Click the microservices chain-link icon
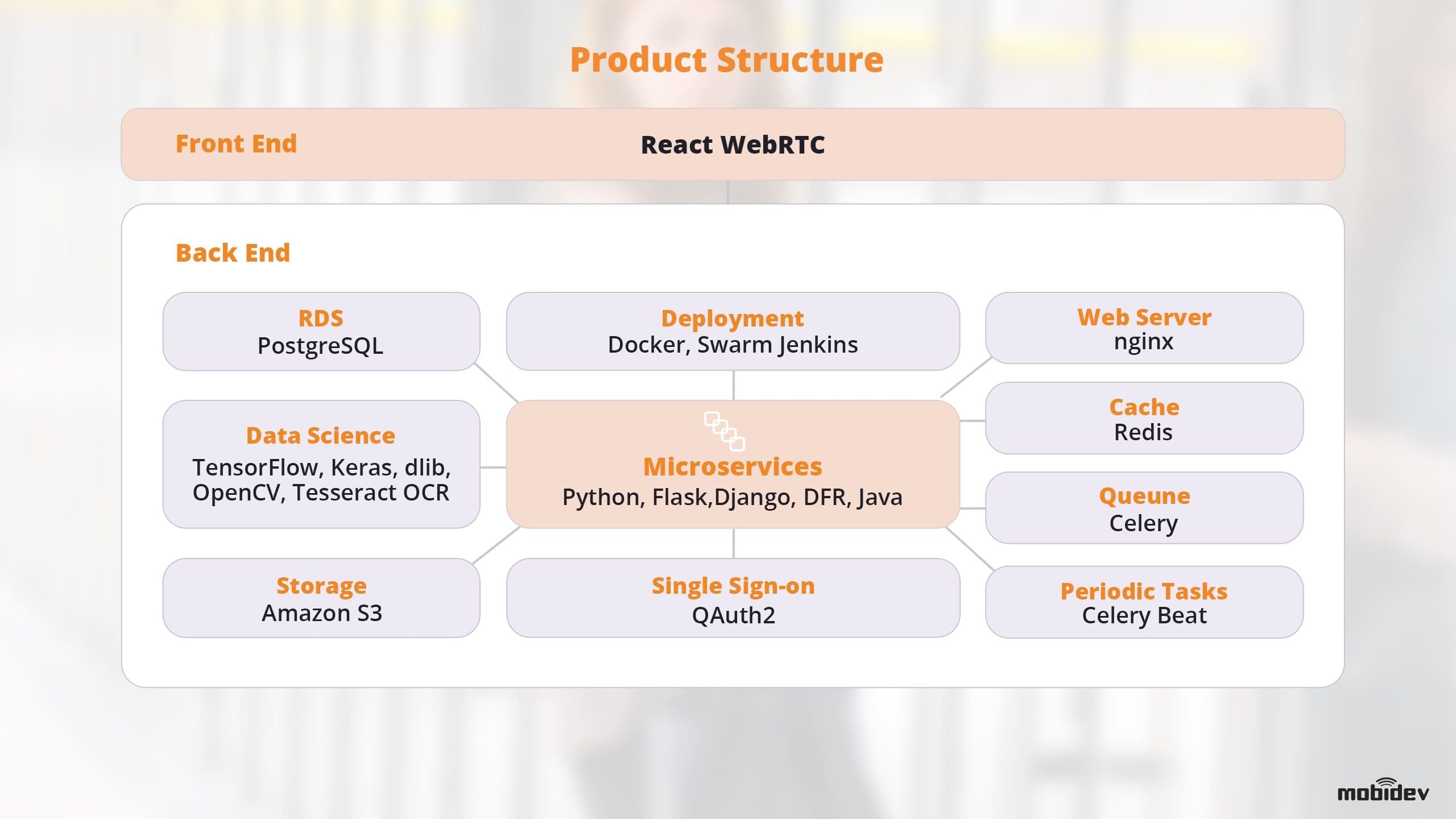Image resolution: width=1456 pixels, height=819 pixels. (x=724, y=431)
